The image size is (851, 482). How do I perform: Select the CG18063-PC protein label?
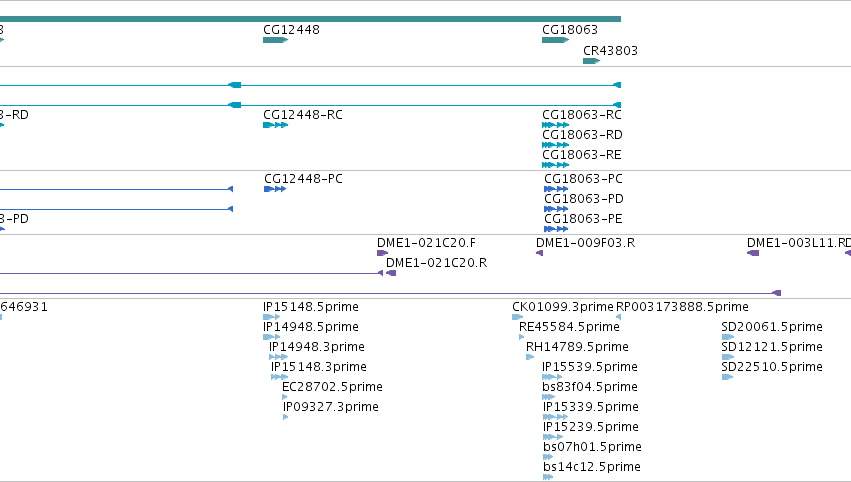pyautogui.click(x=583, y=179)
